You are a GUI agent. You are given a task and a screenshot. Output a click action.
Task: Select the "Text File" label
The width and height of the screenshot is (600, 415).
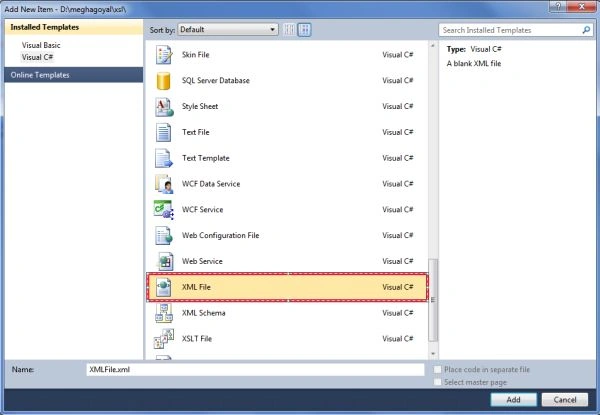click(196, 132)
